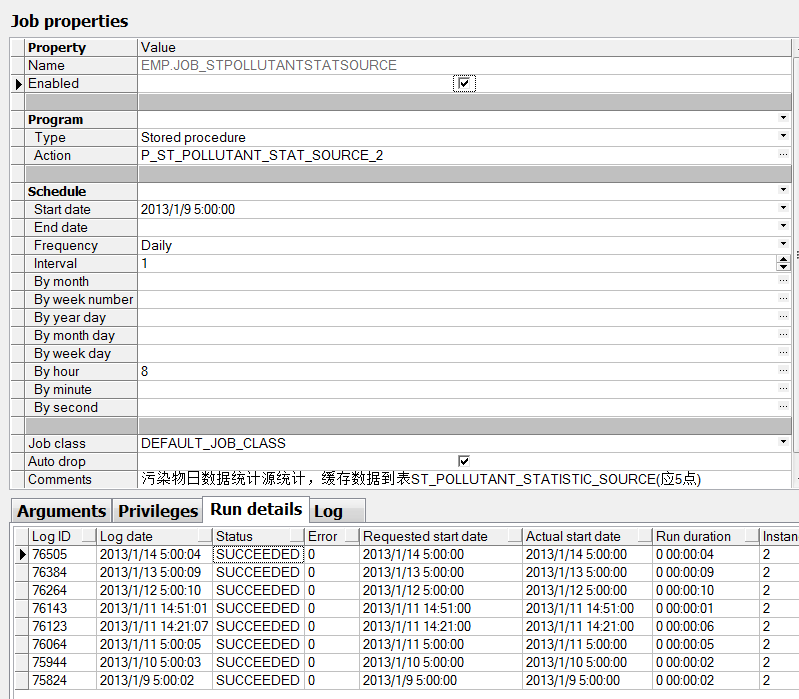Click the ellipsis button for Comments row

pyautogui.click(x=783, y=480)
